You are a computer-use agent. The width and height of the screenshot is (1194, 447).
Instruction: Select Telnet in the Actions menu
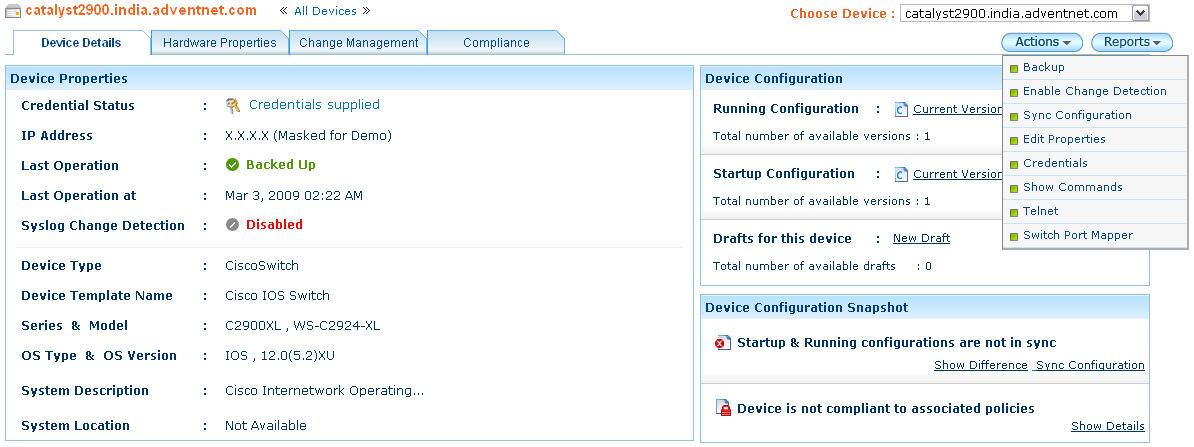click(1040, 211)
